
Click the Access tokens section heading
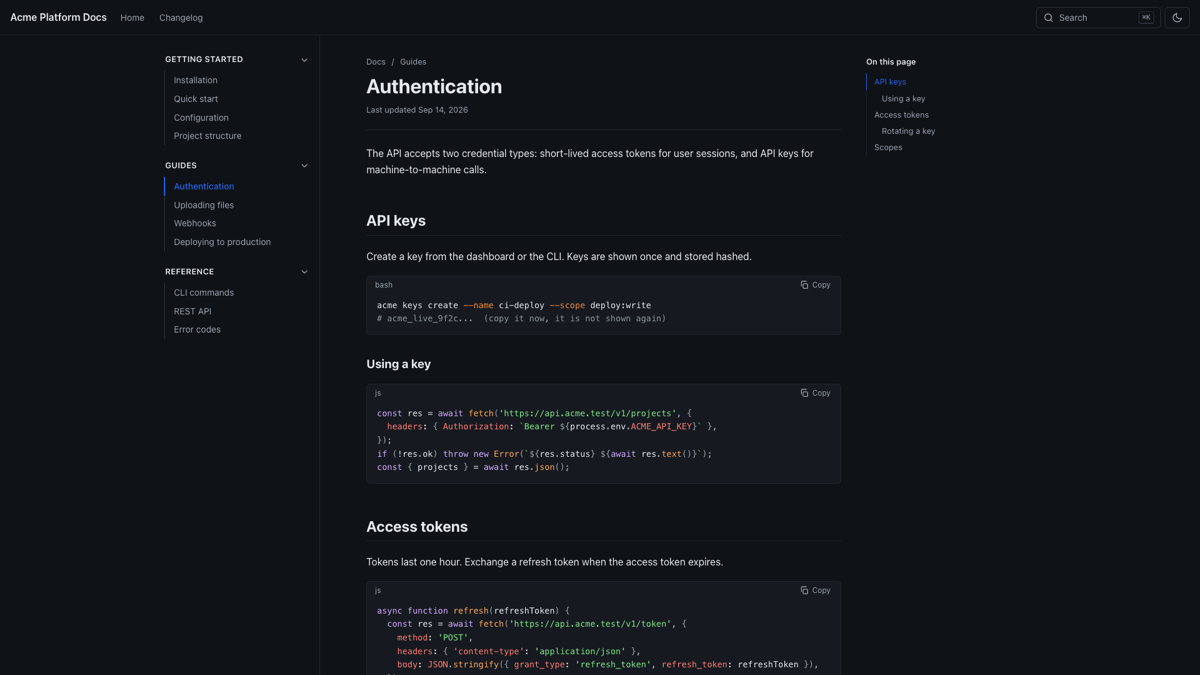[x=417, y=527]
